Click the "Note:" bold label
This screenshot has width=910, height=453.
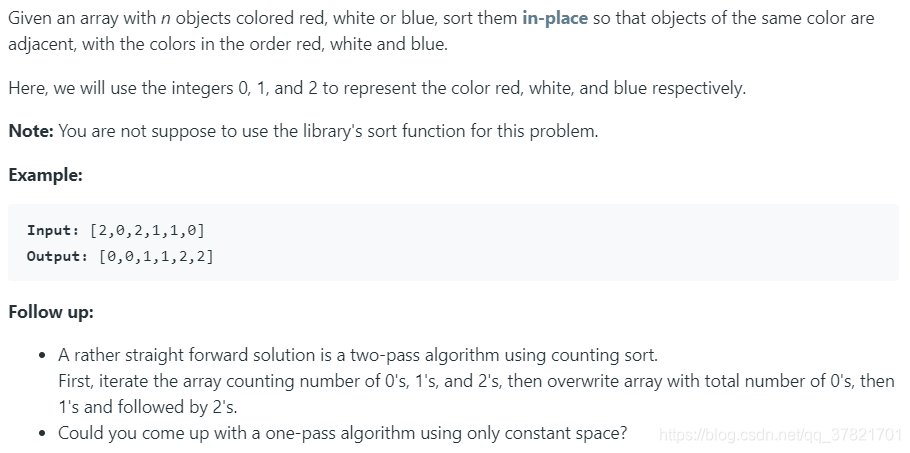click(31, 131)
